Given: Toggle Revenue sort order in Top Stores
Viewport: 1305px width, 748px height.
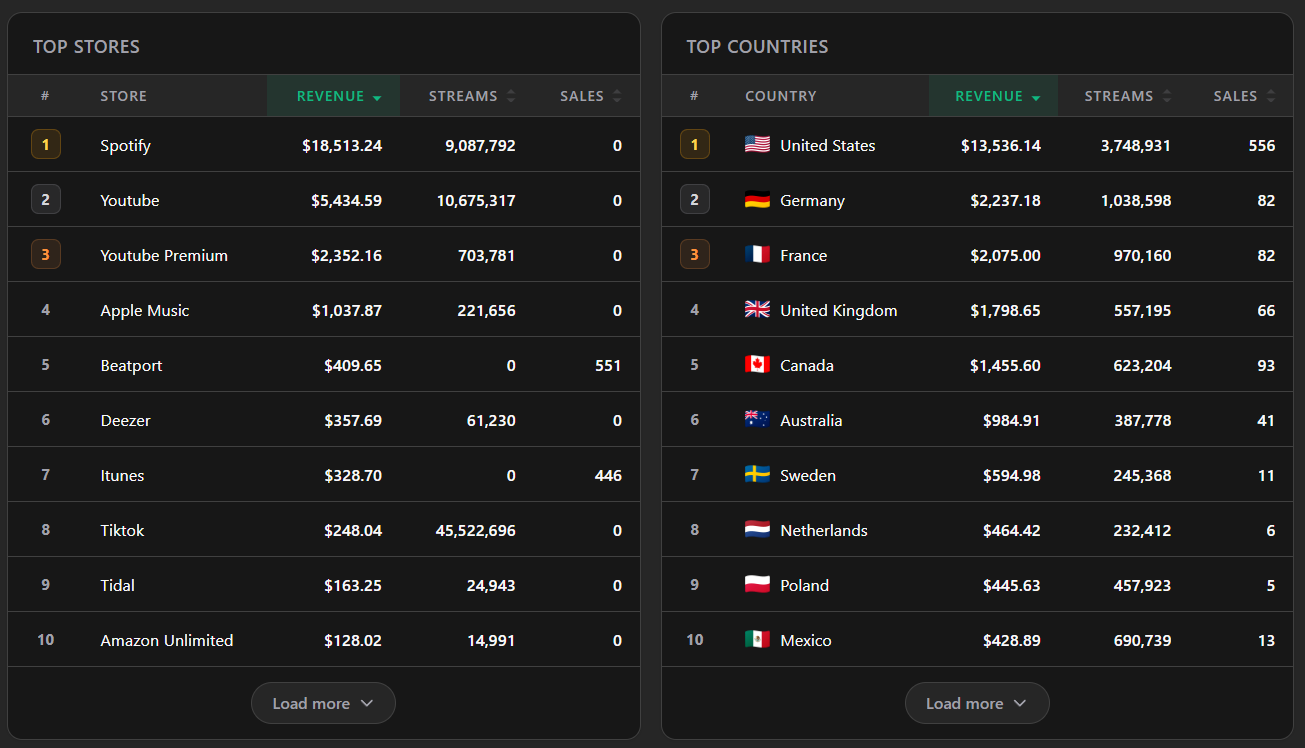Looking at the screenshot, I should click(333, 95).
